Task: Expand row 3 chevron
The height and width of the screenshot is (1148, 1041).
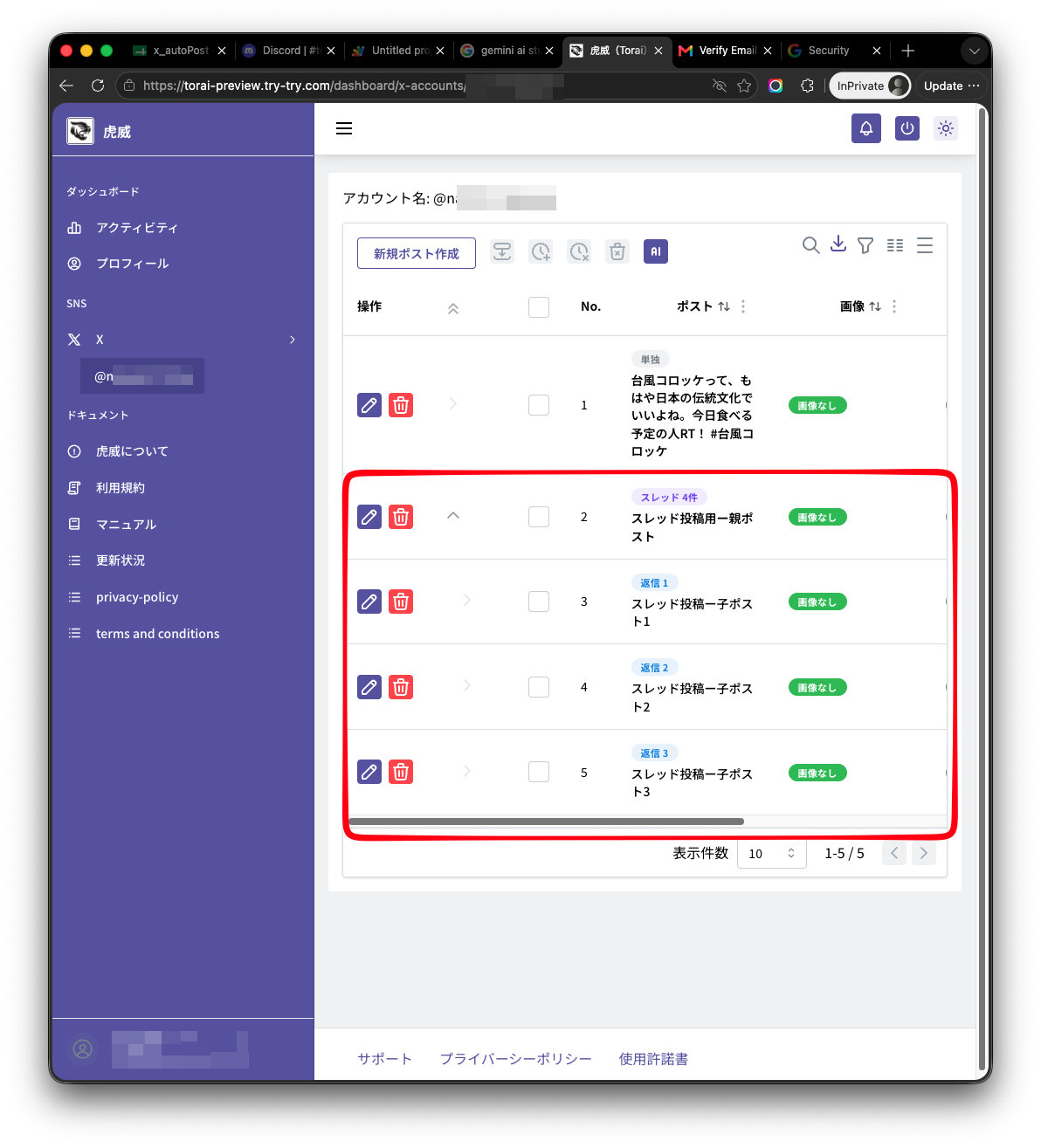Action: point(467,600)
